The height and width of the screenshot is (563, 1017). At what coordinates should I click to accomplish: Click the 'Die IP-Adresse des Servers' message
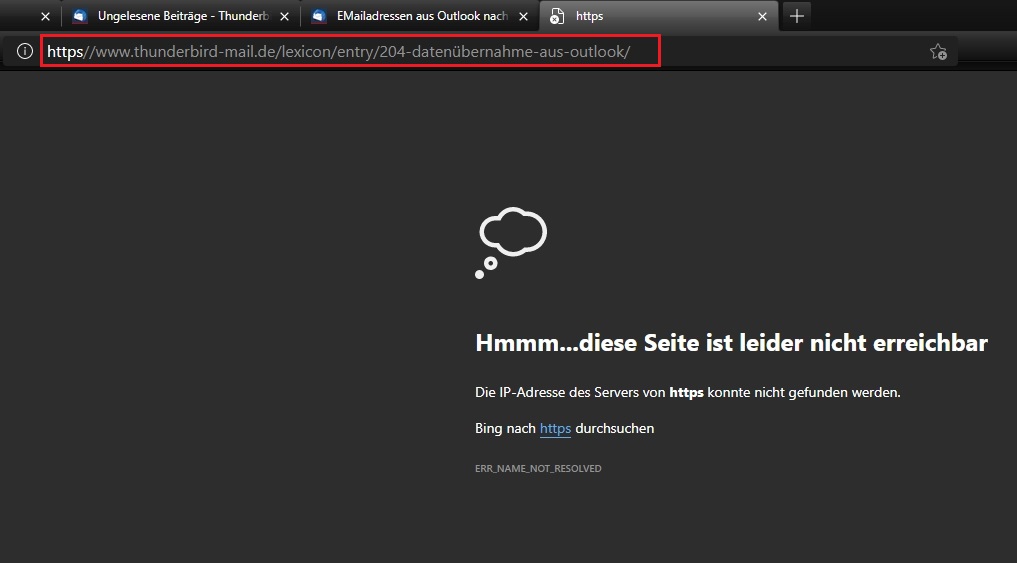[687, 393]
